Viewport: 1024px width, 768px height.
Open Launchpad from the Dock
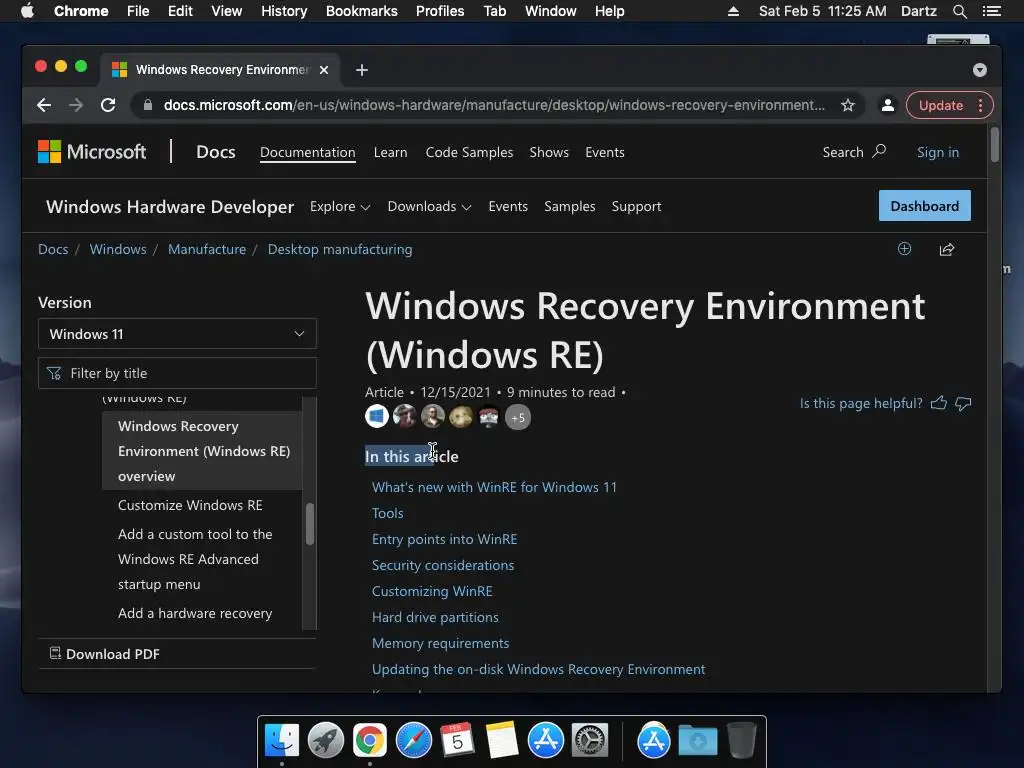coord(326,741)
